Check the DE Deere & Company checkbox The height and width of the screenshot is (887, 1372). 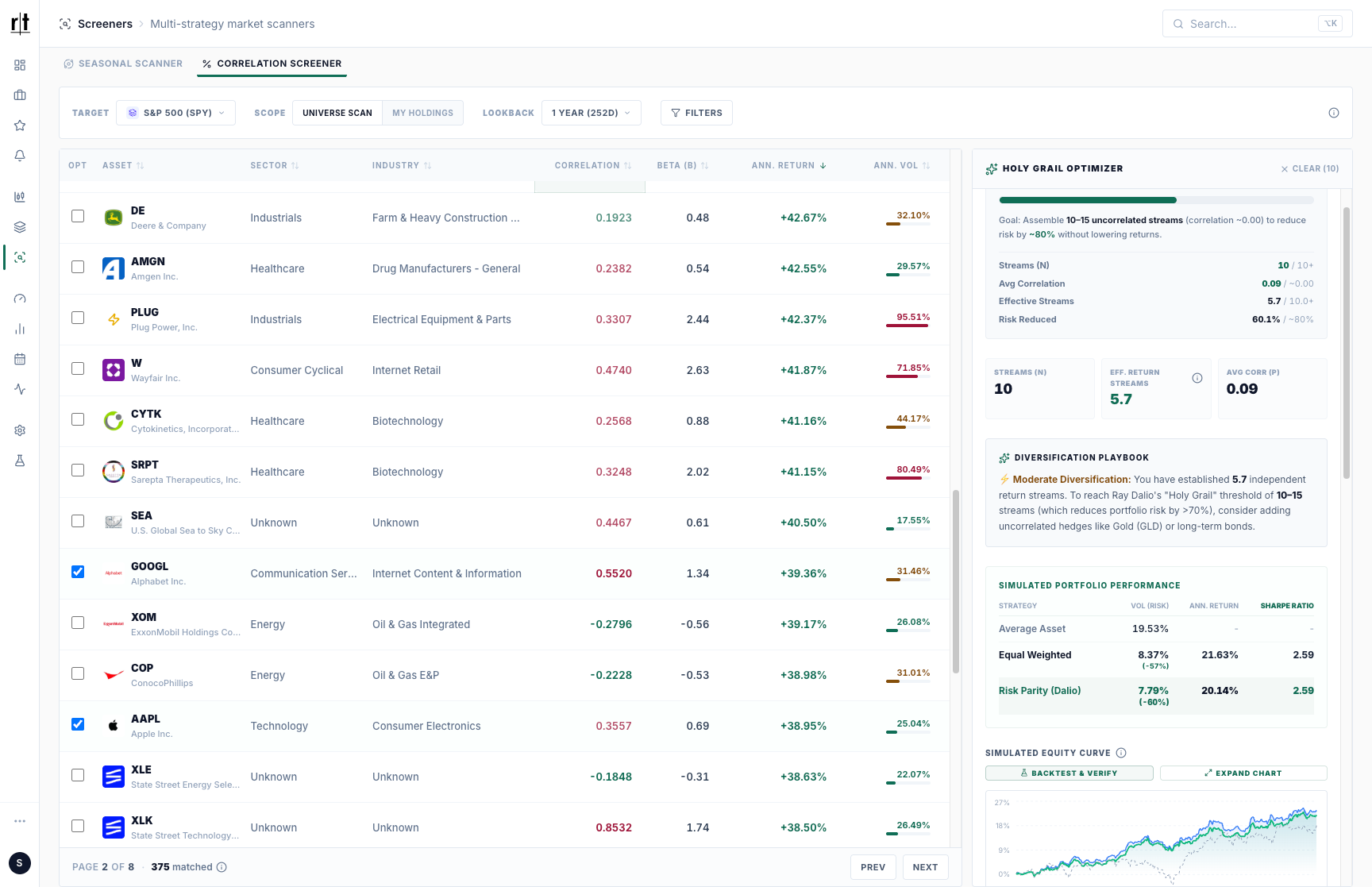coord(78,216)
